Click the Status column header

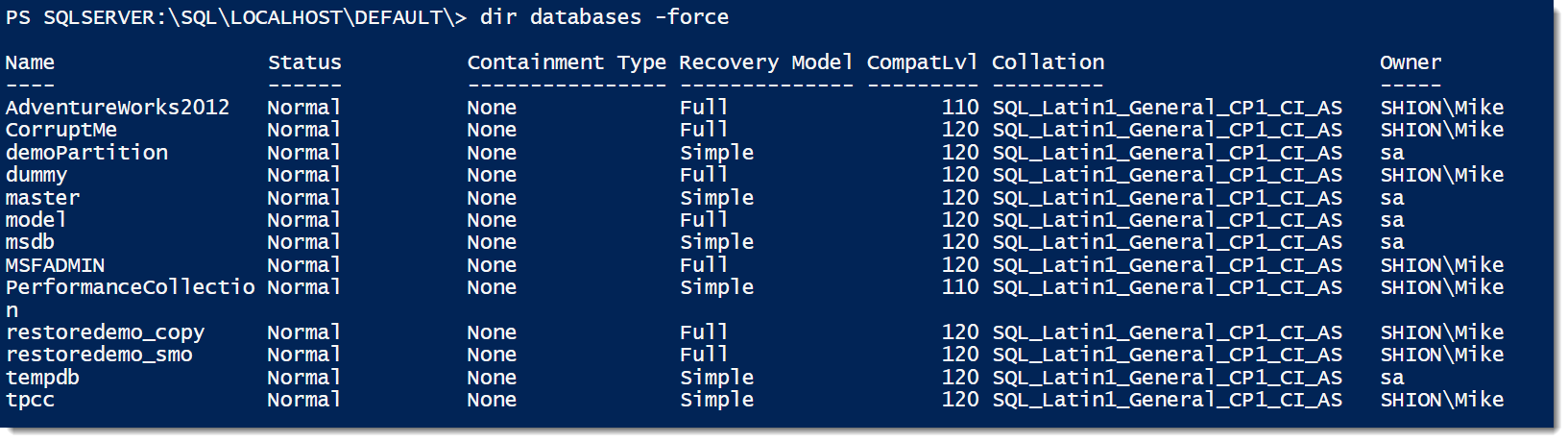click(304, 62)
